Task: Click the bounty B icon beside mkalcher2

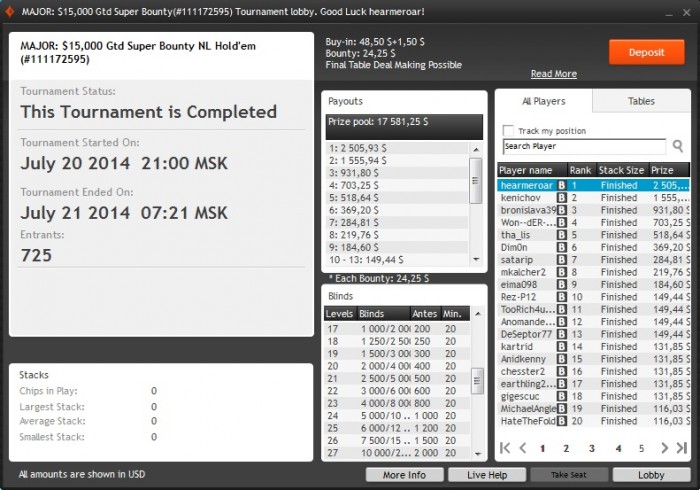Action: (562, 272)
